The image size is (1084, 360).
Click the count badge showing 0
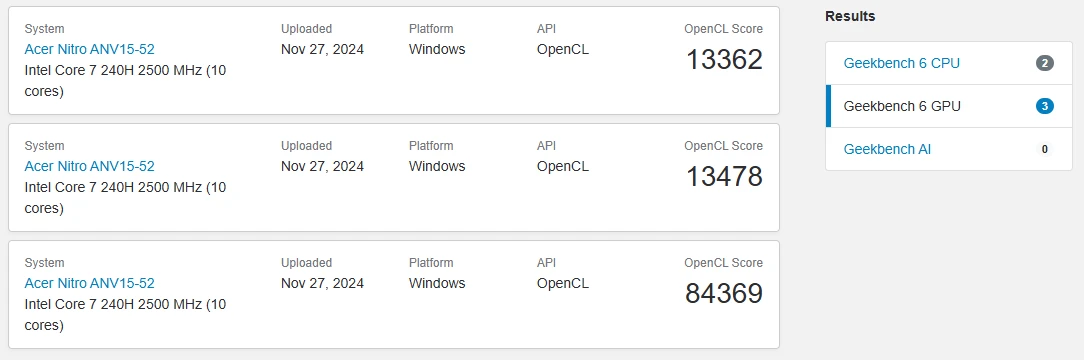click(x=1045, y=149)
